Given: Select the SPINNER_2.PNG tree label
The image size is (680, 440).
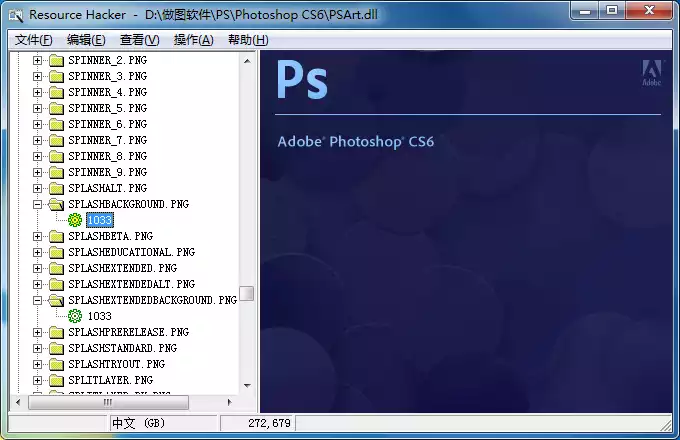Looking at the screenshot, I should click(x=108, y=60).
